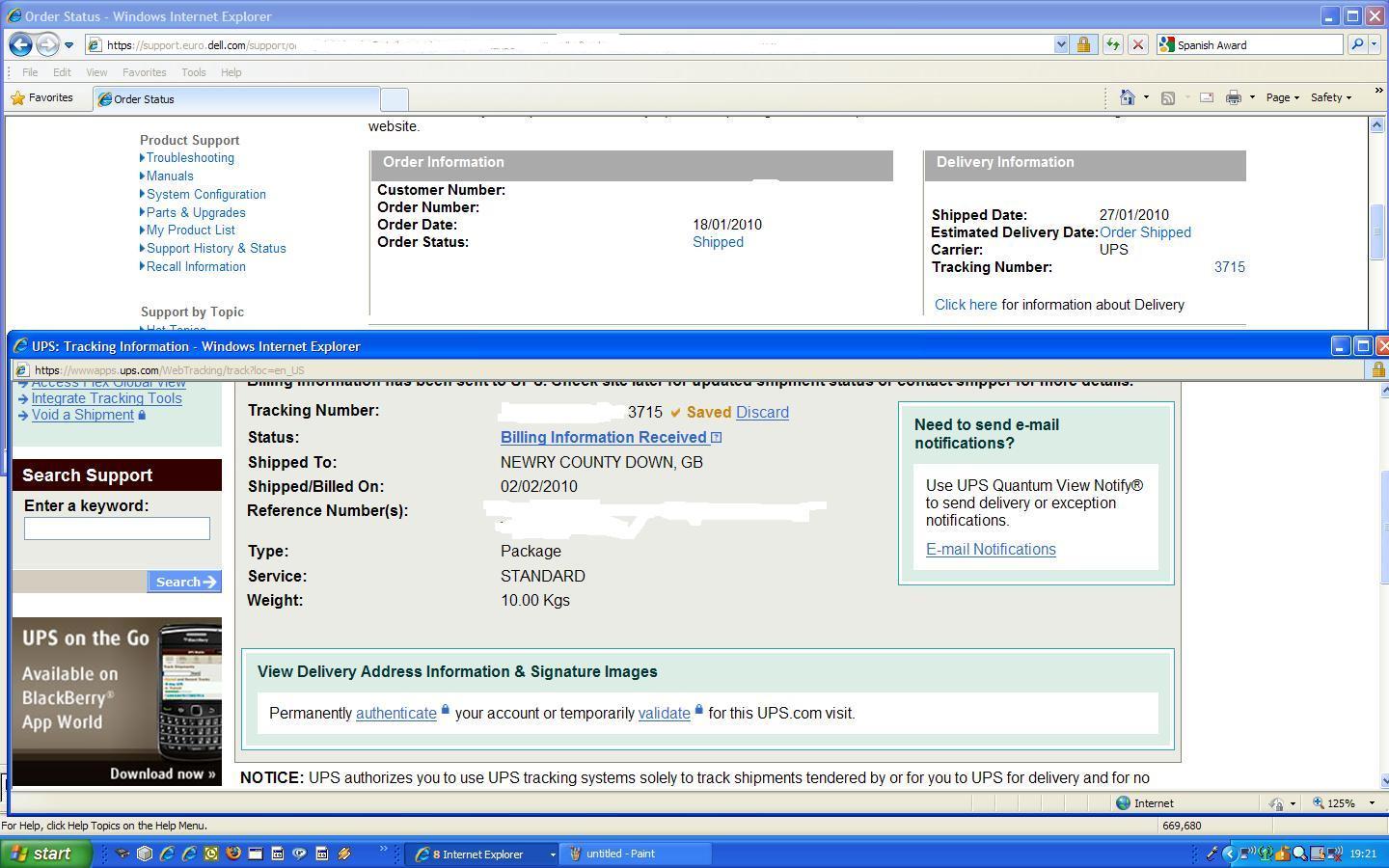Open a new blank tab

tap(395, 98)
